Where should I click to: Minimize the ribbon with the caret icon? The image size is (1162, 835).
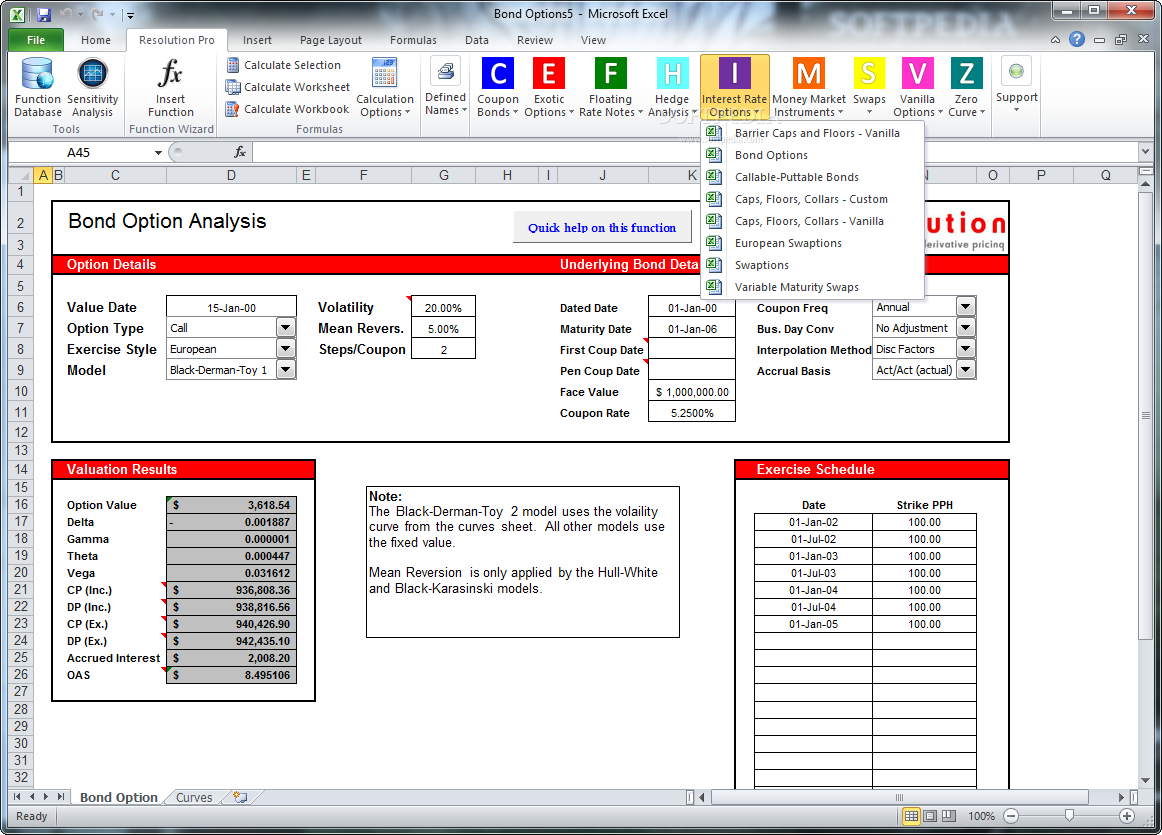(x=1055, y=40)
